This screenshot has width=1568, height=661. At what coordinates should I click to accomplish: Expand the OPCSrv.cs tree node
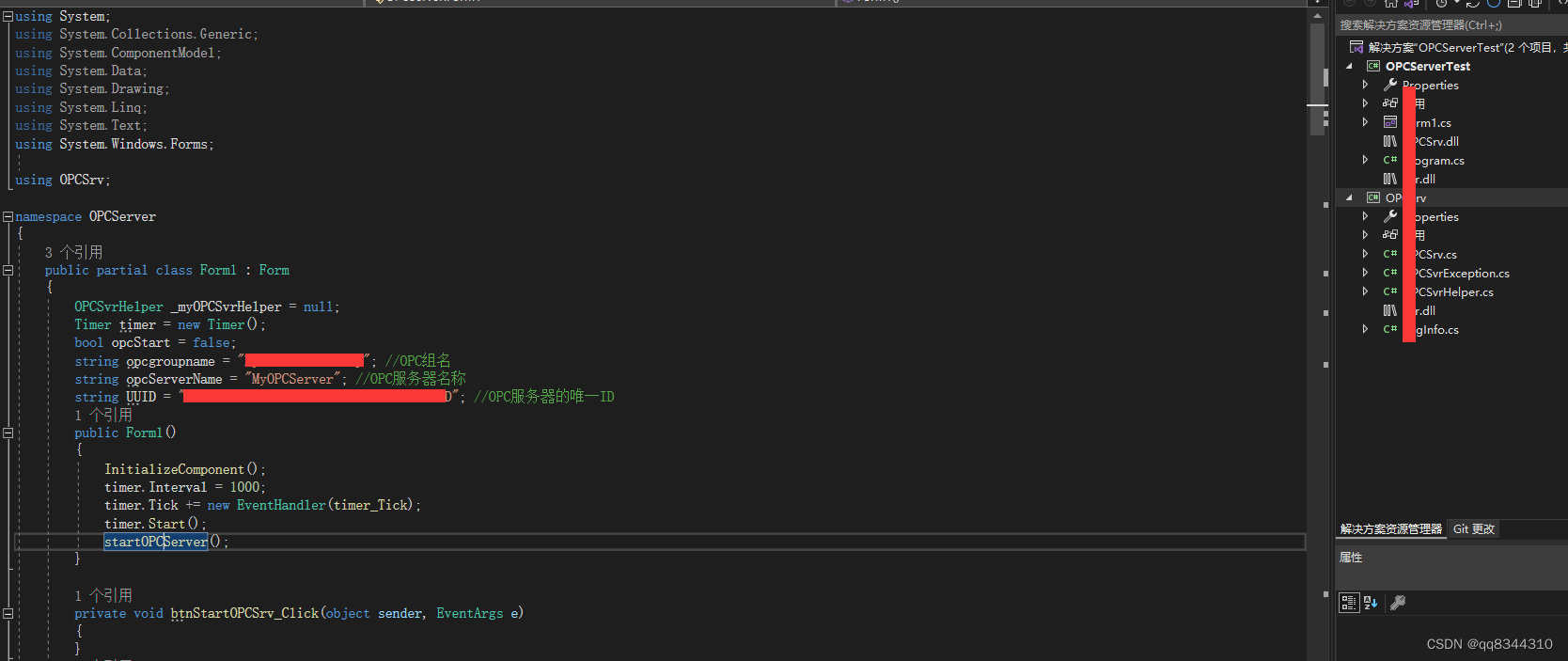tap(1366, 254)
